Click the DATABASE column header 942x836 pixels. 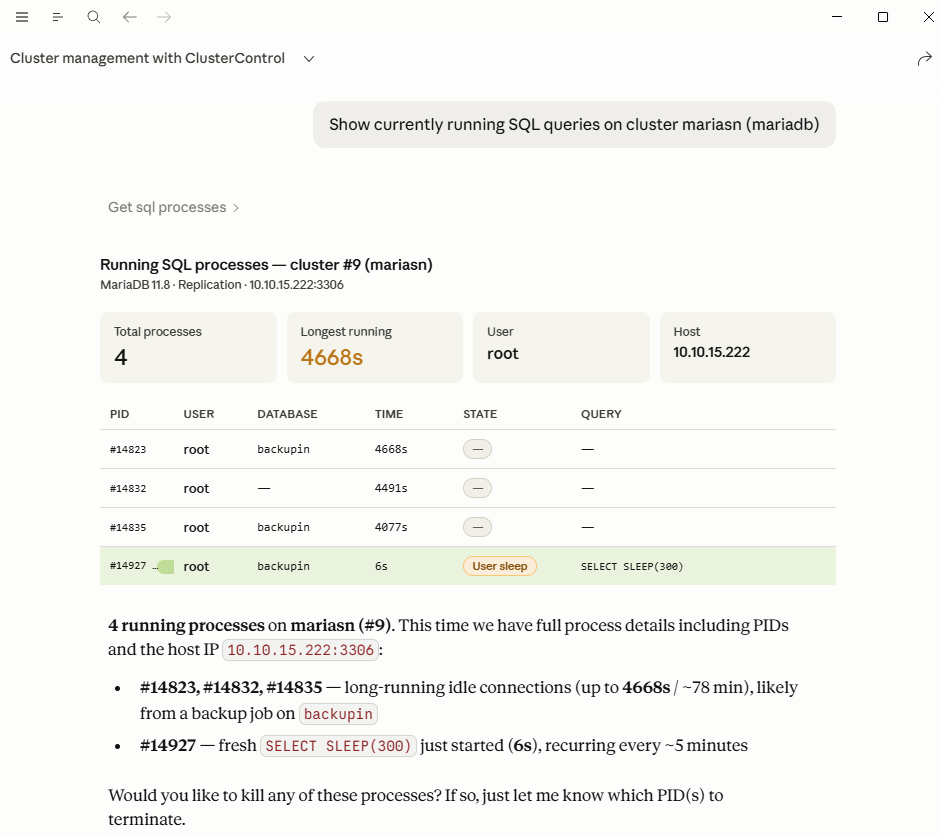287,414
